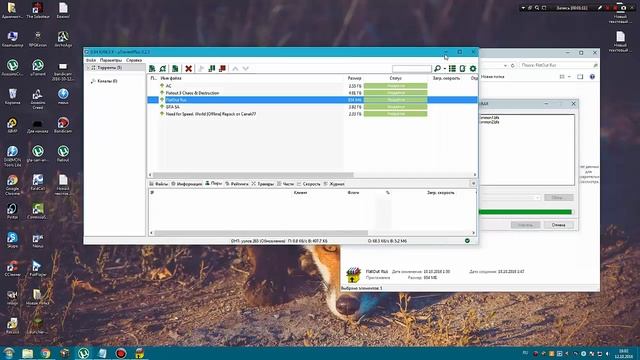This screenshot has height=360, width=640.
Task: Click the status bar of GTA SA
Action: pyautogui.click(x=396, y=107)
